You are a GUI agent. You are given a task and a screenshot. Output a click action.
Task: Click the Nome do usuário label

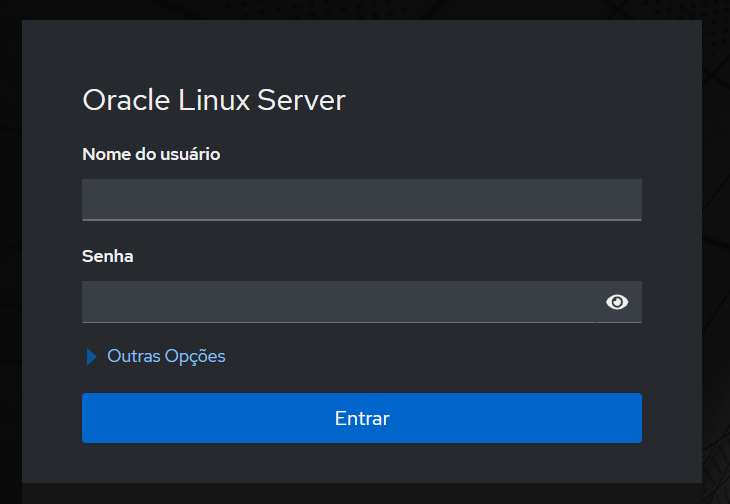[151, 154]
